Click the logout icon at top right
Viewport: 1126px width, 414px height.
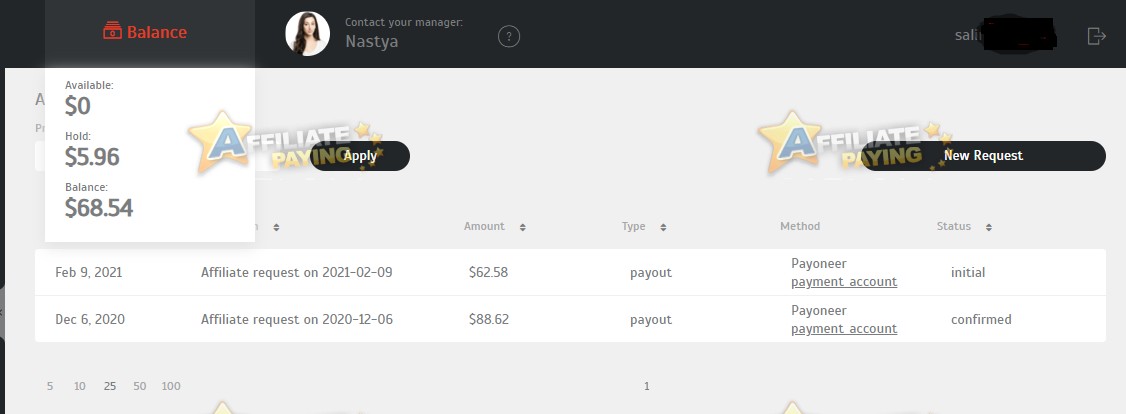pos(1096,36)
